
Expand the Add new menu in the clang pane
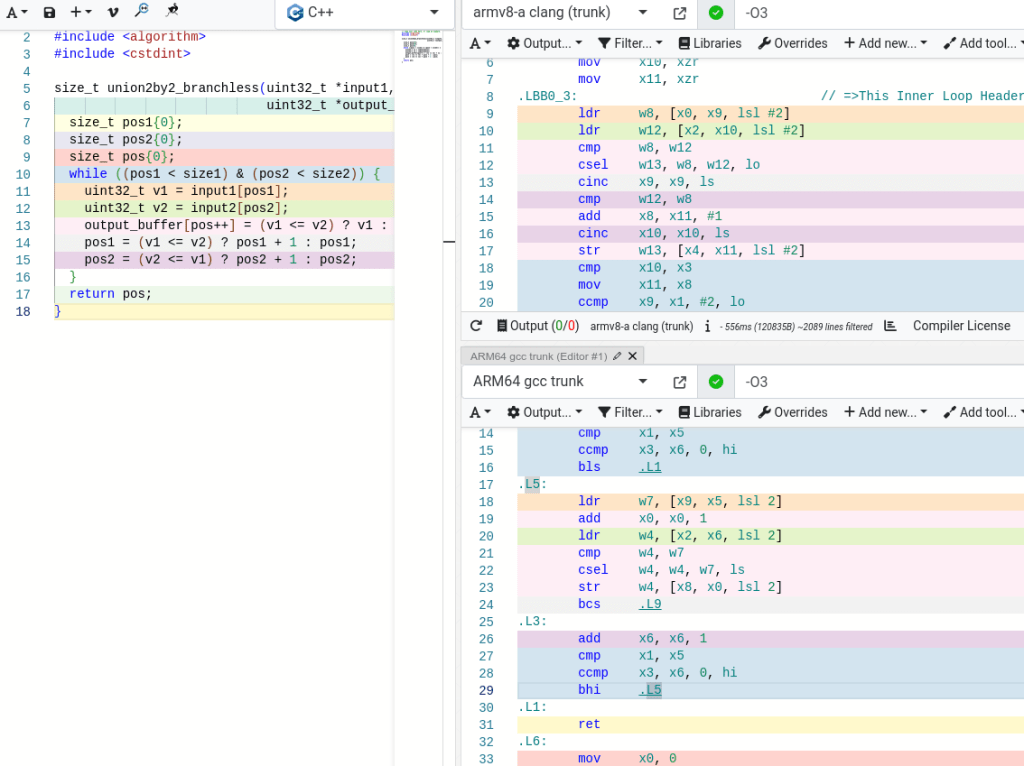pos(885,43)
